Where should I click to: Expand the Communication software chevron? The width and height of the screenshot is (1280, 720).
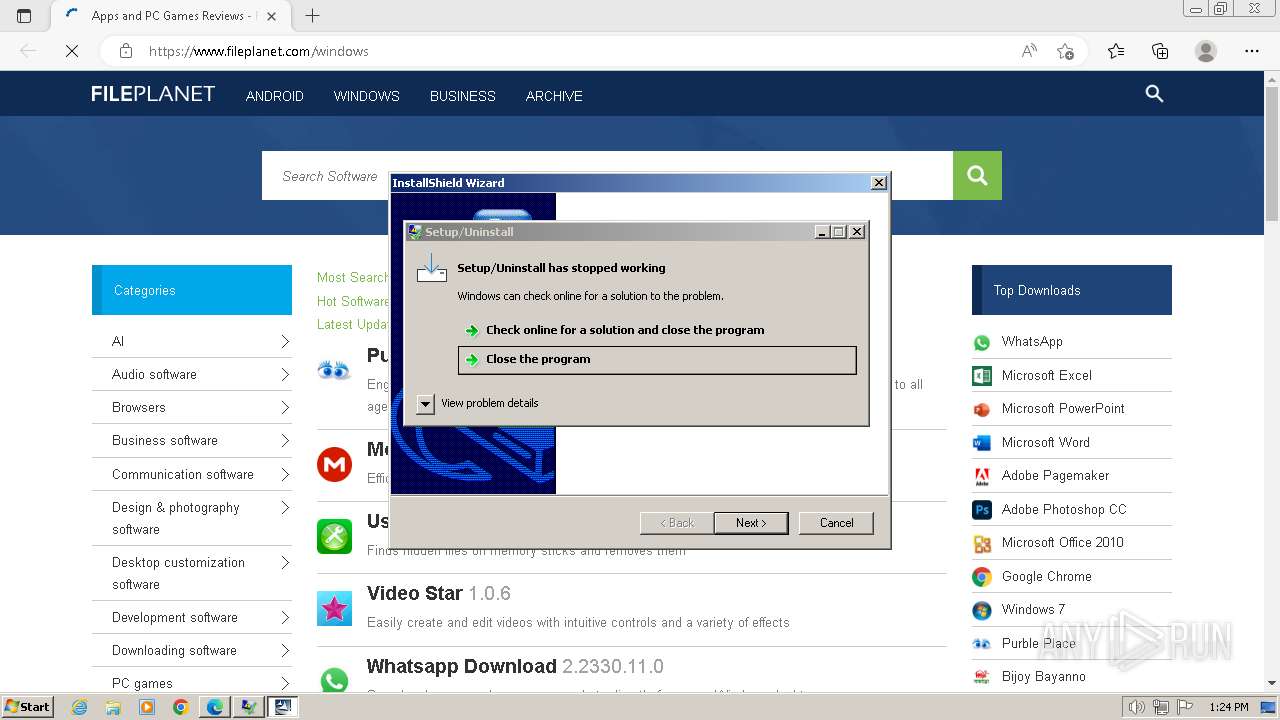pos(285,475)
